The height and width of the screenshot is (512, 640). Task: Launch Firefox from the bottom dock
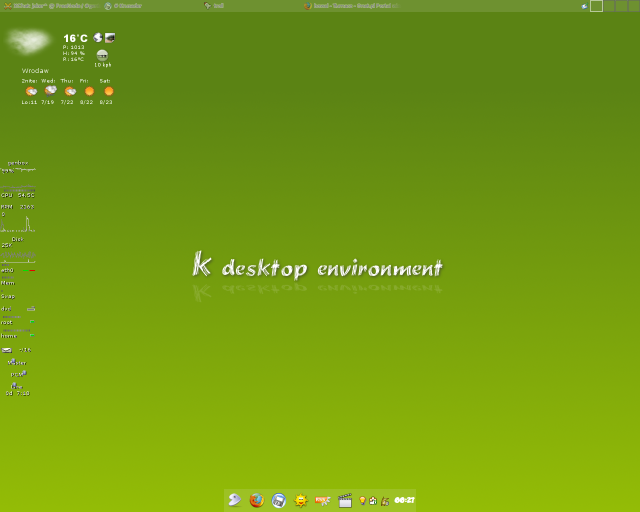[257, 500]
